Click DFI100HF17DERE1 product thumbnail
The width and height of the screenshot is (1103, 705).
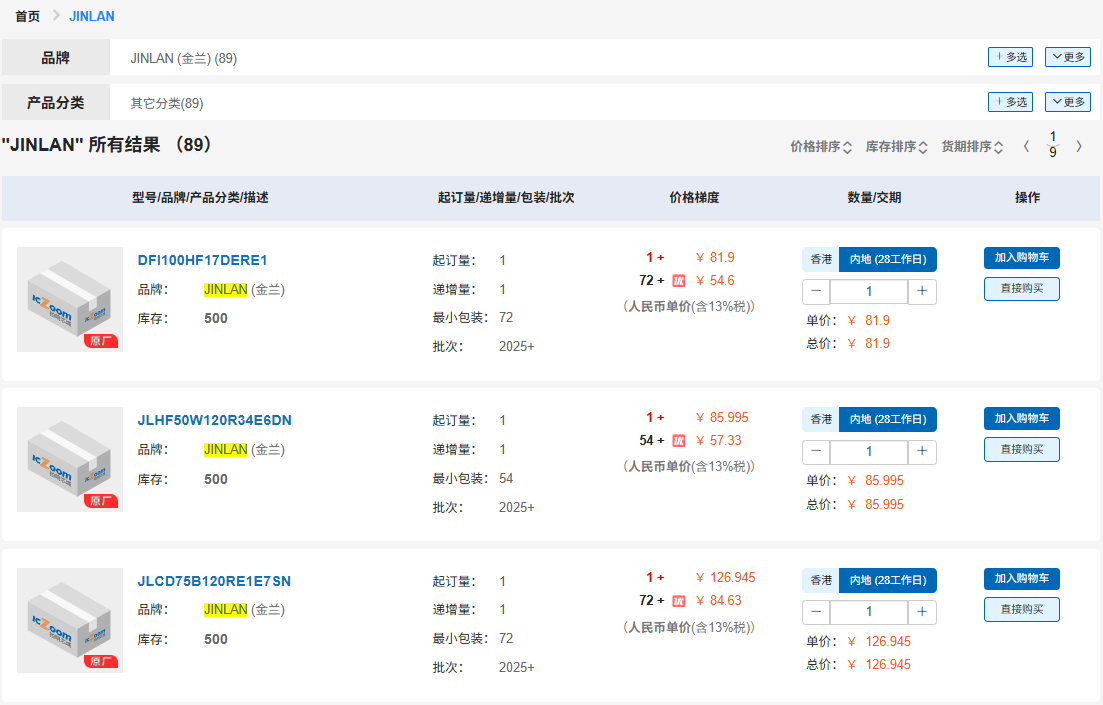point(70,299)
